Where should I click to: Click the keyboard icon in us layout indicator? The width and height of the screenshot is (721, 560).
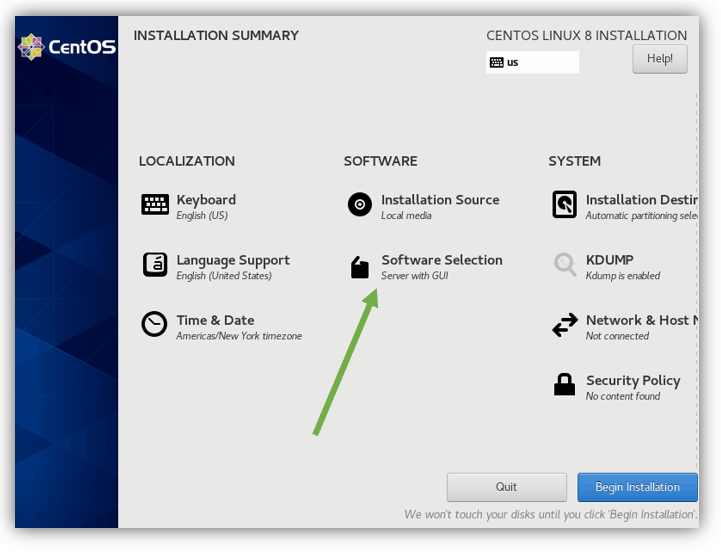click(x=497, y=63)
